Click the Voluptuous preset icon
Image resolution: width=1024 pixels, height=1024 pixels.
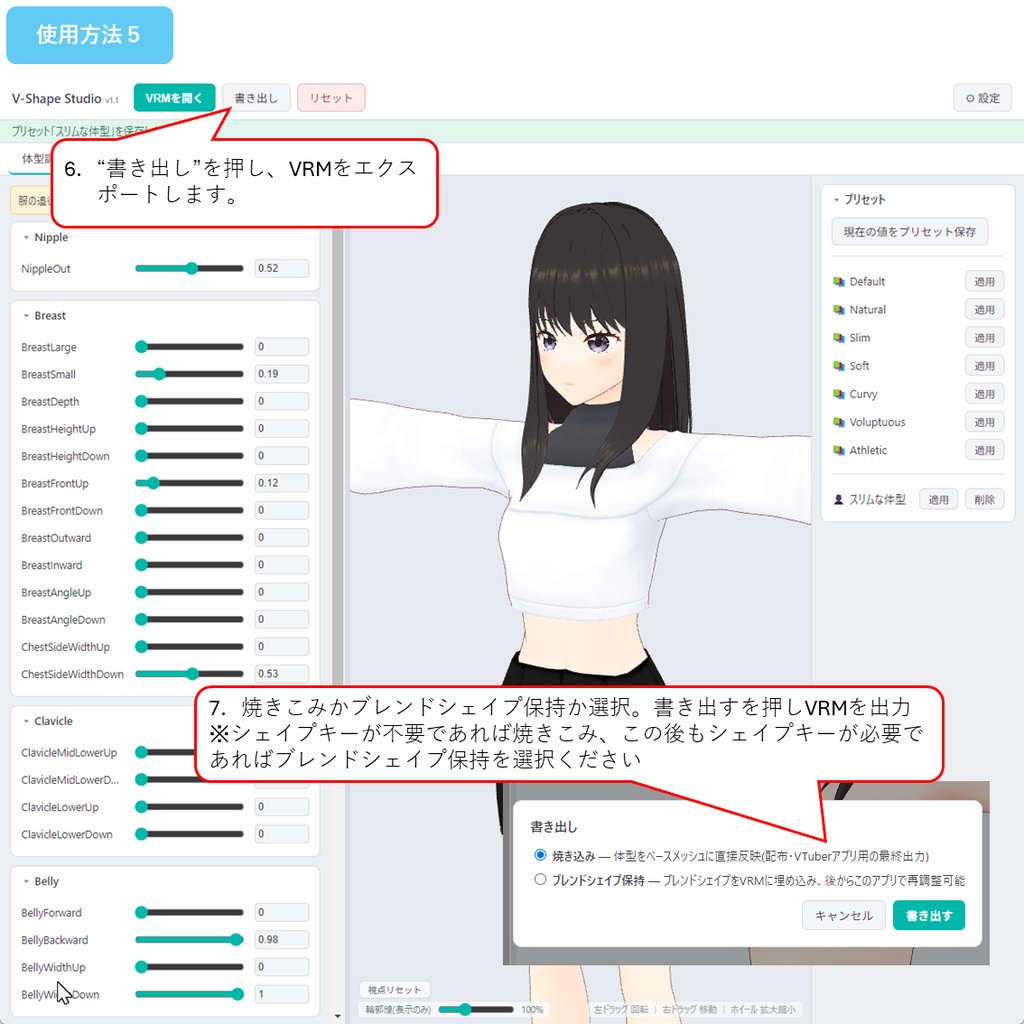[839, 423]
